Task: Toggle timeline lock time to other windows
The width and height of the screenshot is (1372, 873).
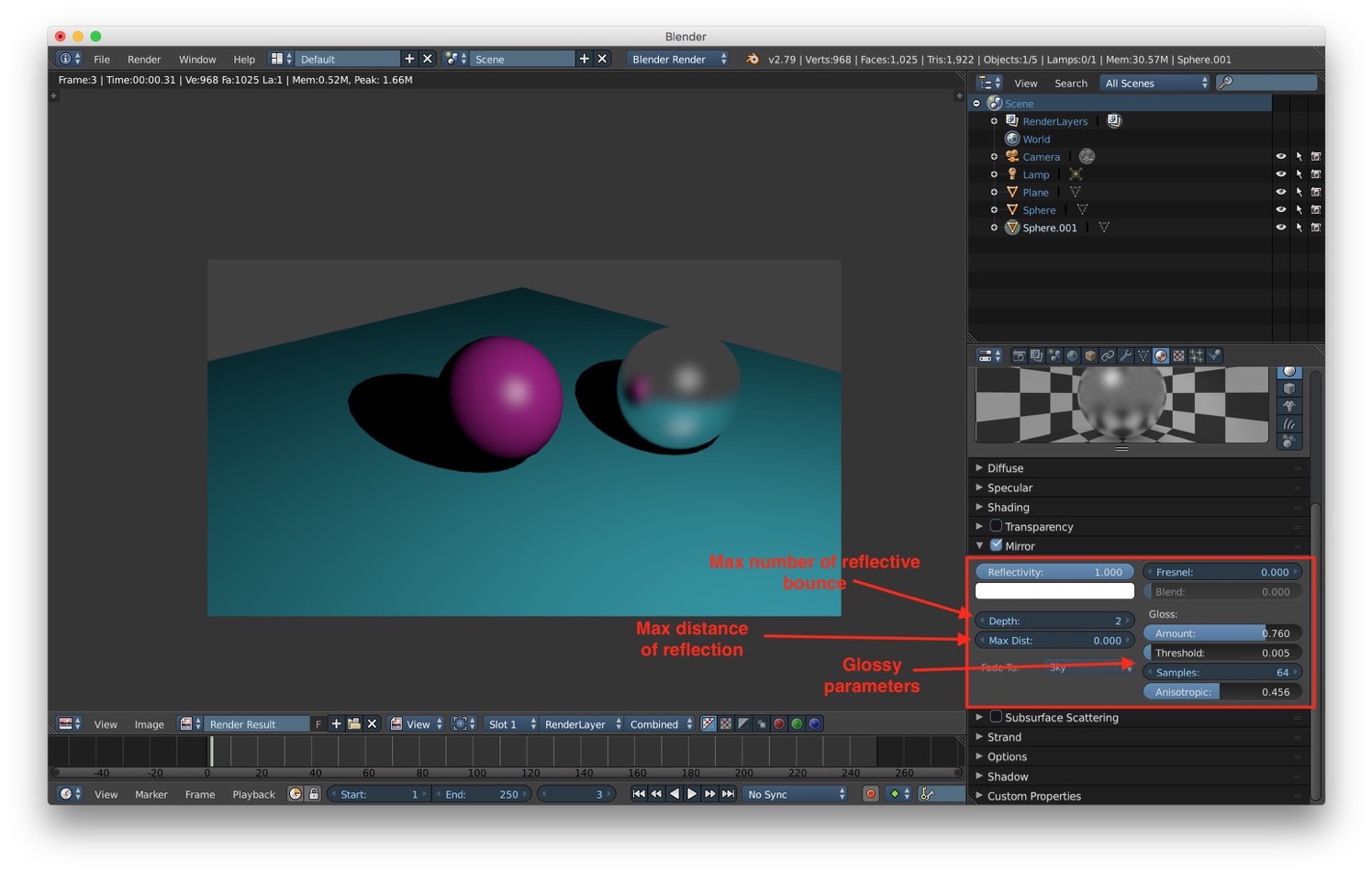Action: 313,793
